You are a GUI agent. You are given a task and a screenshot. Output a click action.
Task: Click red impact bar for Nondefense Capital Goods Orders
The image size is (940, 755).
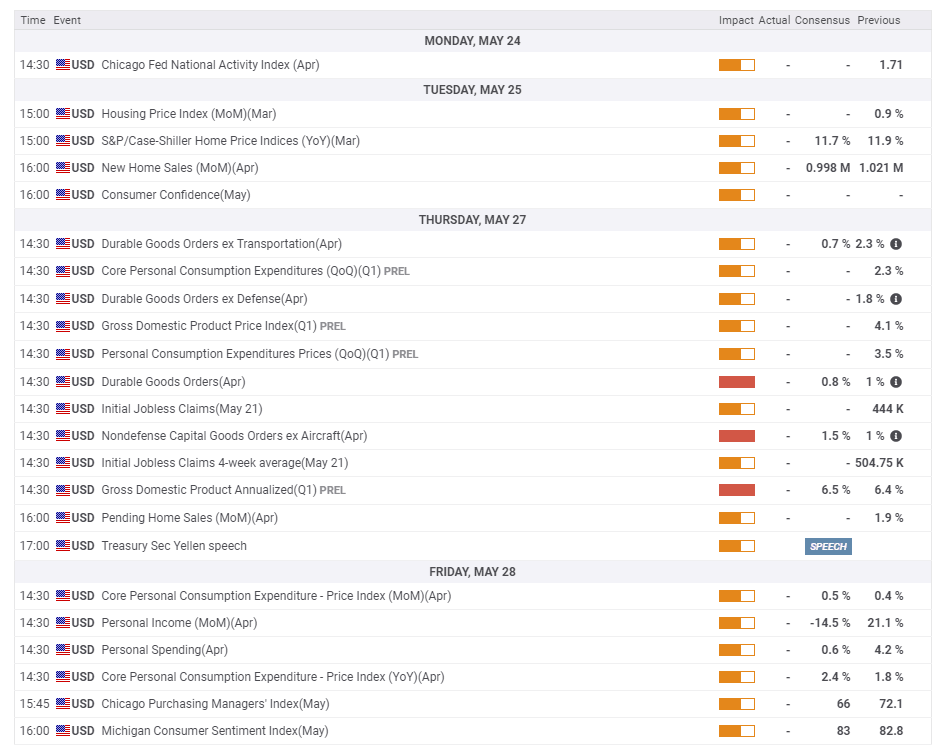(x=736, y=436)
